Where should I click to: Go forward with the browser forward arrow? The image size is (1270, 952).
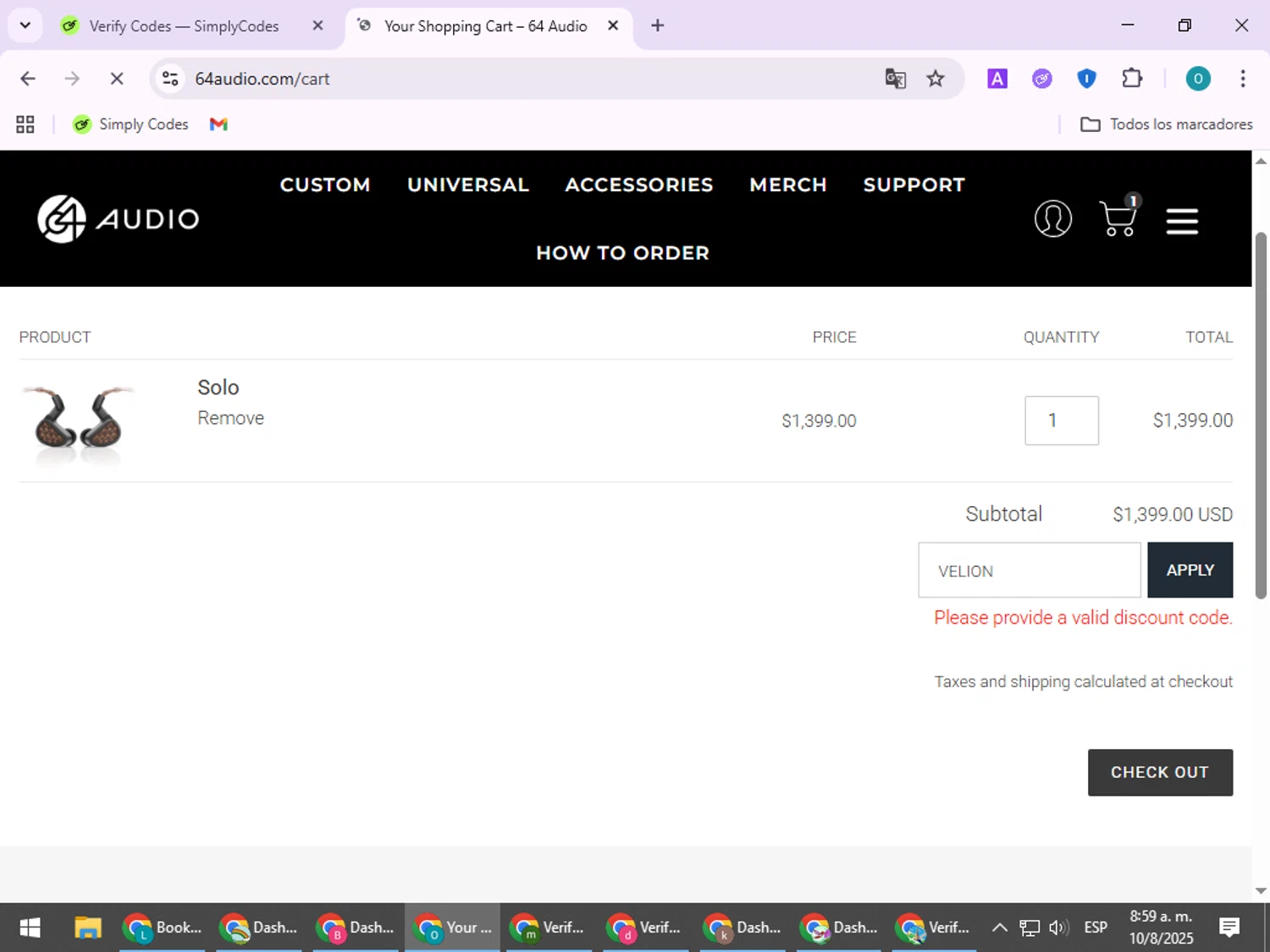pyautogui.click(x=72, y=79)
